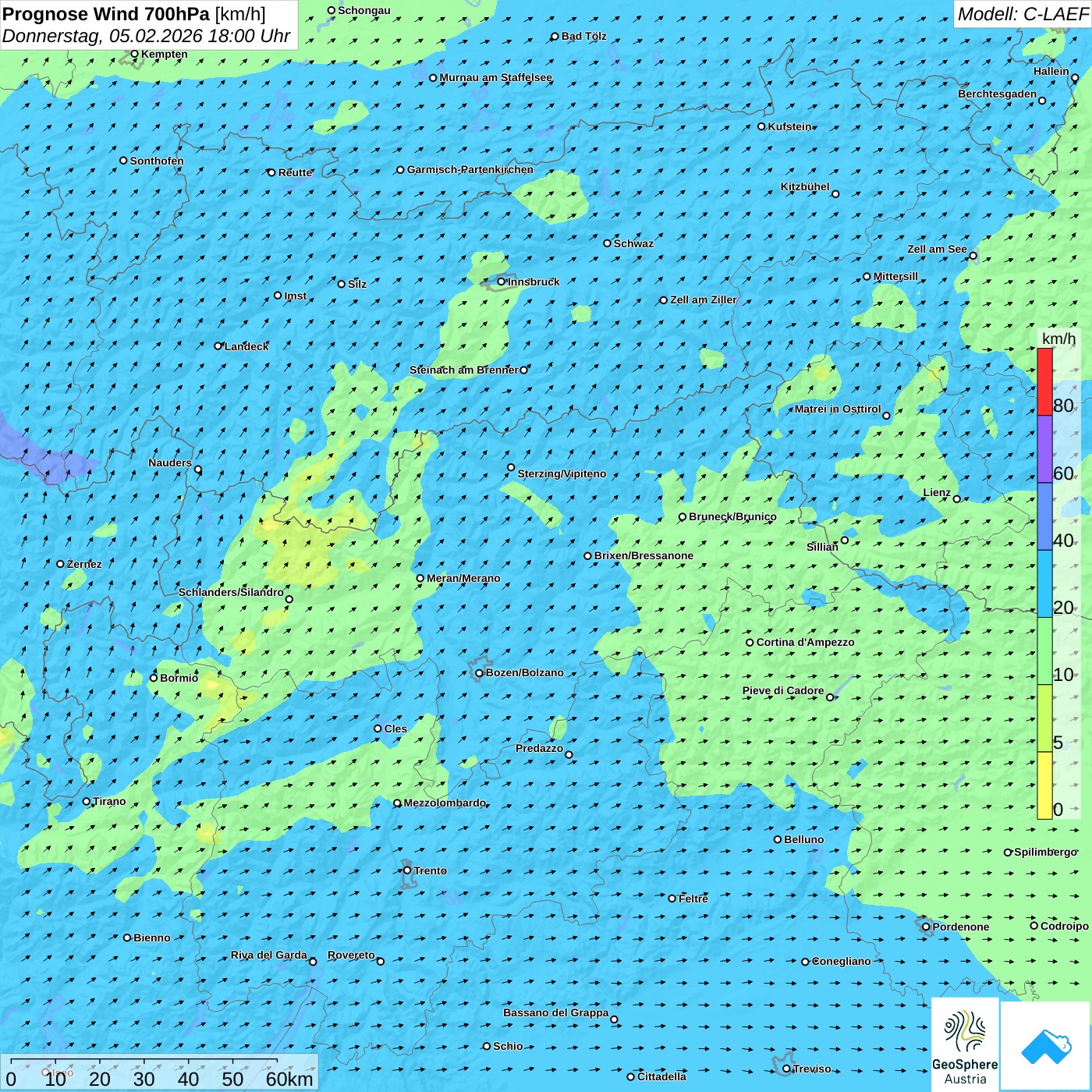Click the "Mezzolombardo" place label

point(445,803)
